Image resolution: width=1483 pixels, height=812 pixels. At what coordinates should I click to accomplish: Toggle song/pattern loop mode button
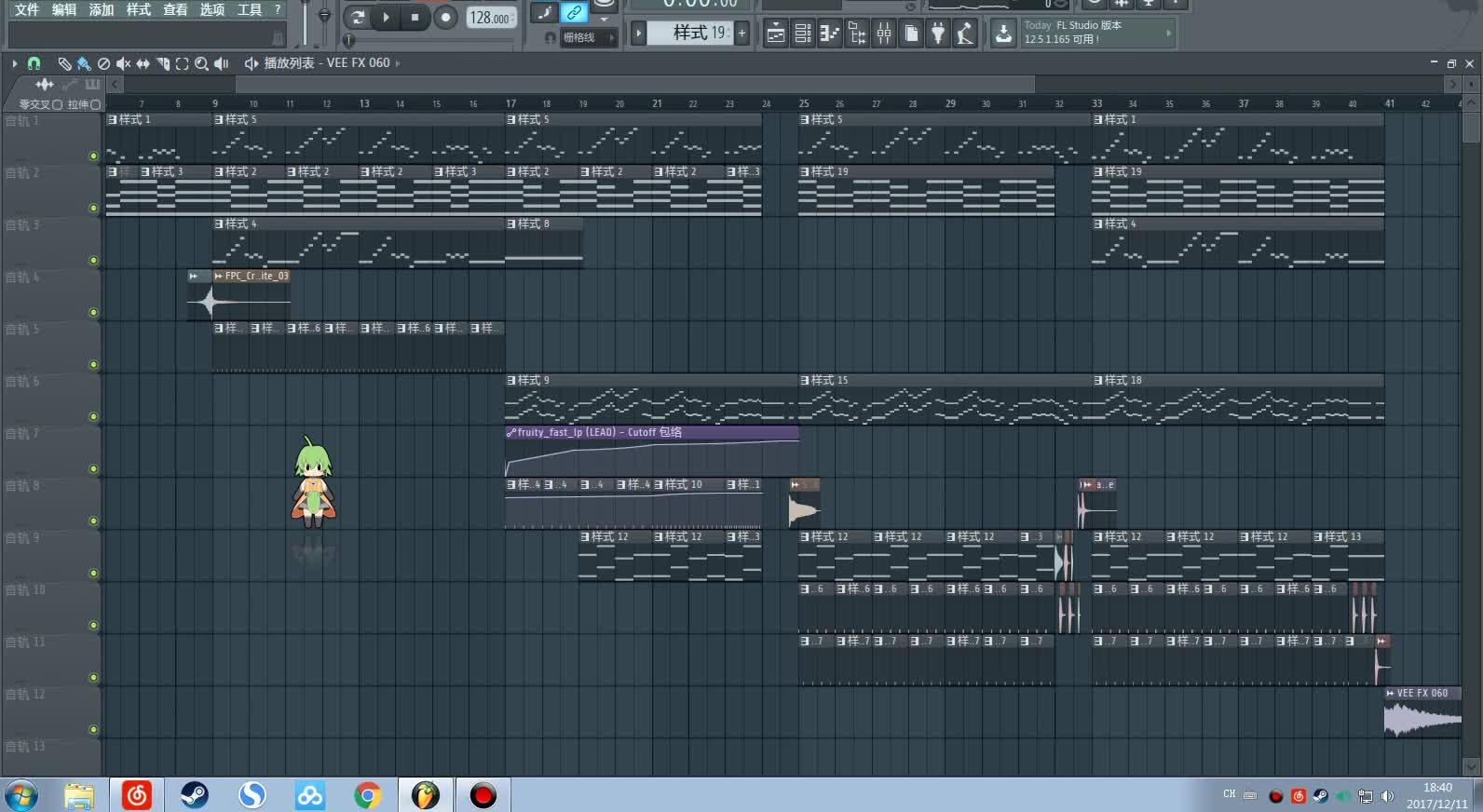358,17
